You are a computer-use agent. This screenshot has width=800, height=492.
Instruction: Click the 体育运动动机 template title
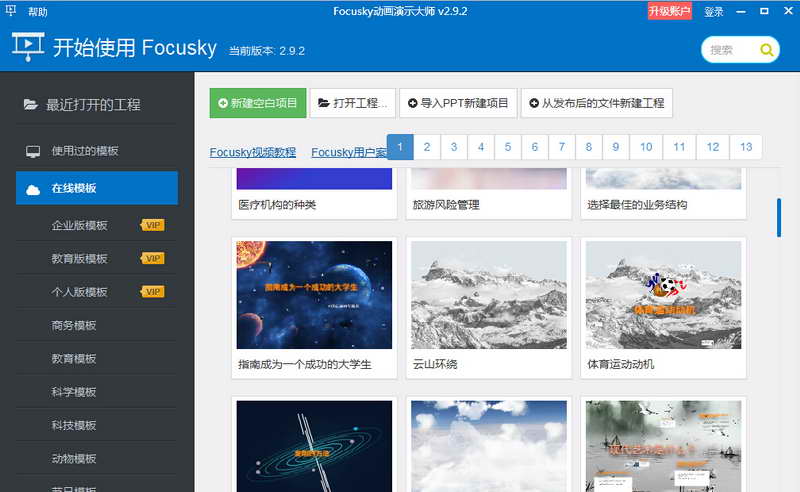[x=620, y=364]
